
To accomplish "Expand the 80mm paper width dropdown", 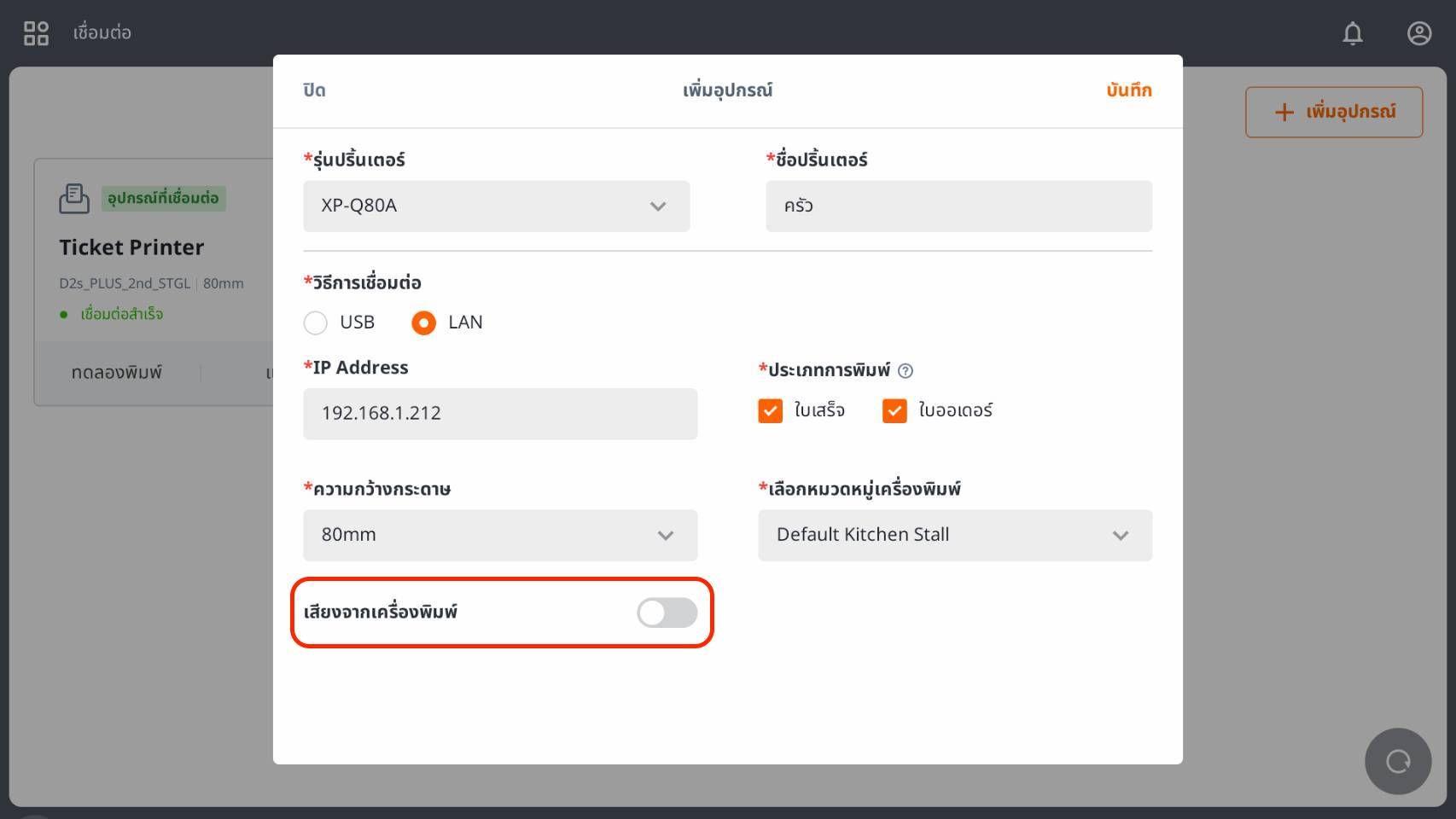I will pyautogui.click(x=499, y=535).
